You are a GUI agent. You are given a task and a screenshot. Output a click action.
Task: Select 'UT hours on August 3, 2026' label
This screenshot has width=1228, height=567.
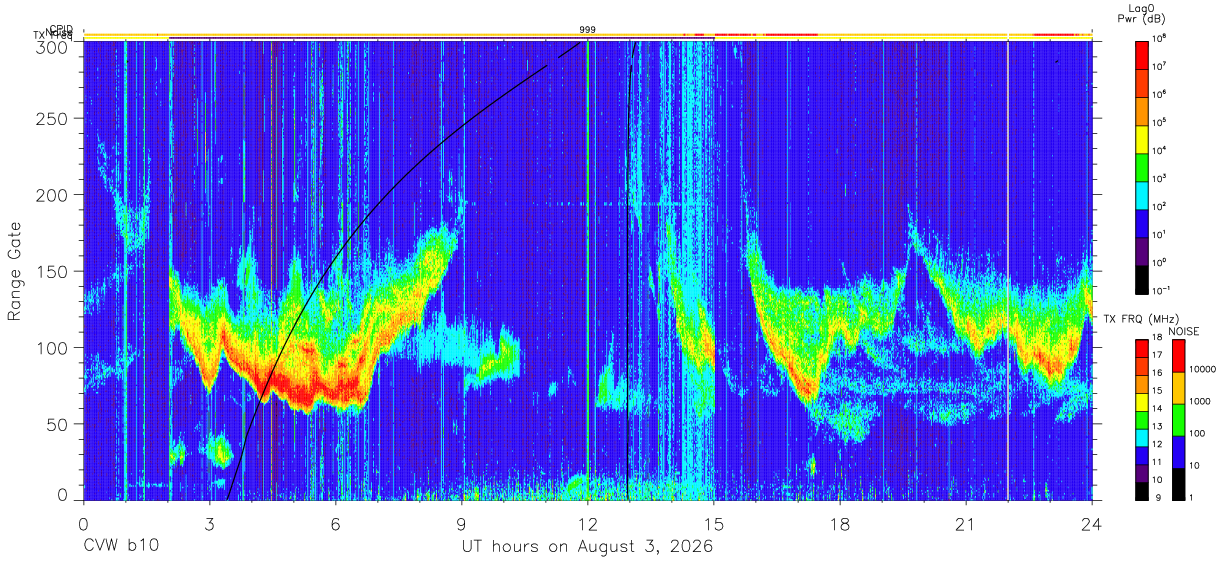point(587,547)
